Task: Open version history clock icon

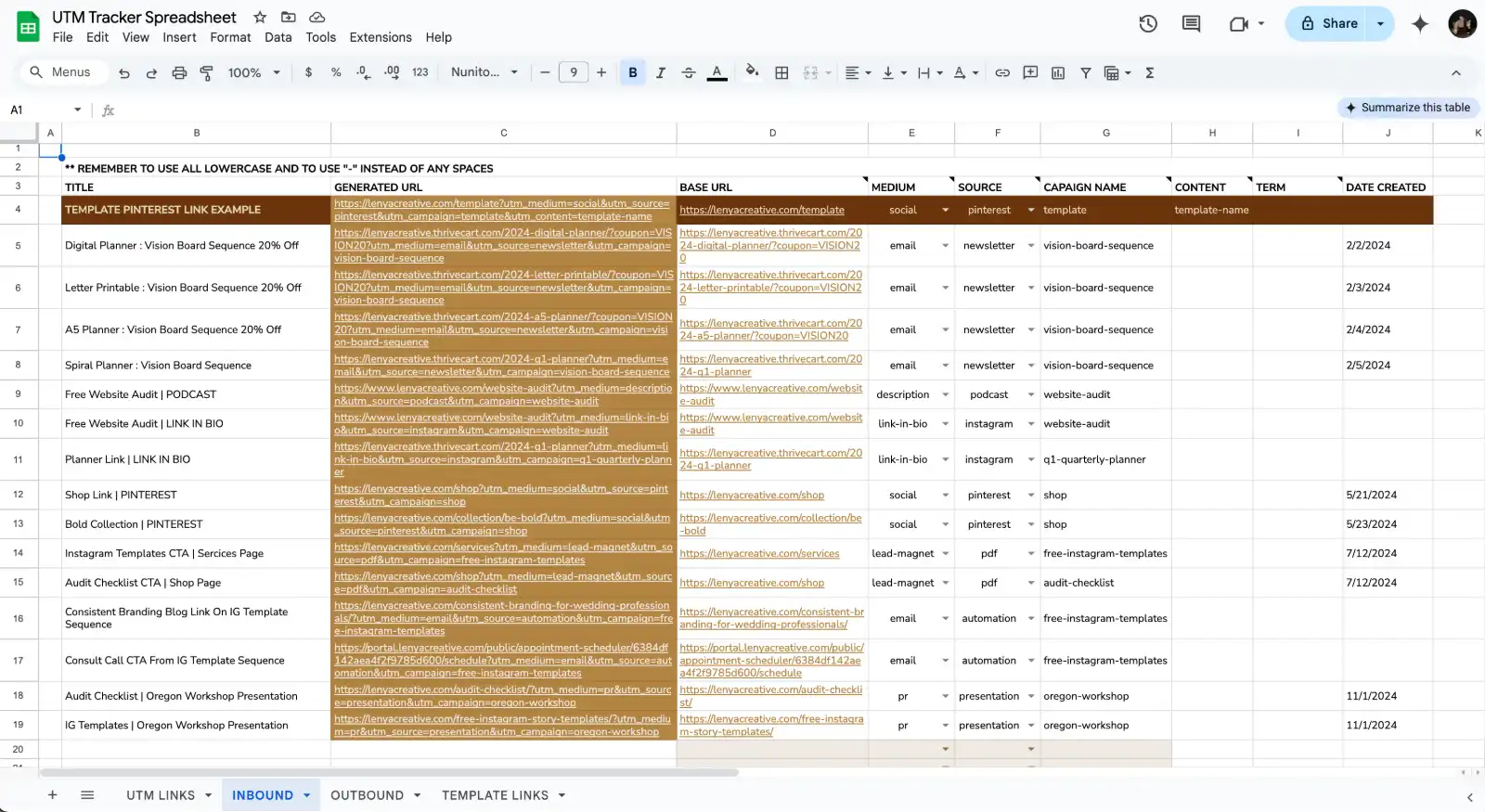Action: click(1148, 24)
